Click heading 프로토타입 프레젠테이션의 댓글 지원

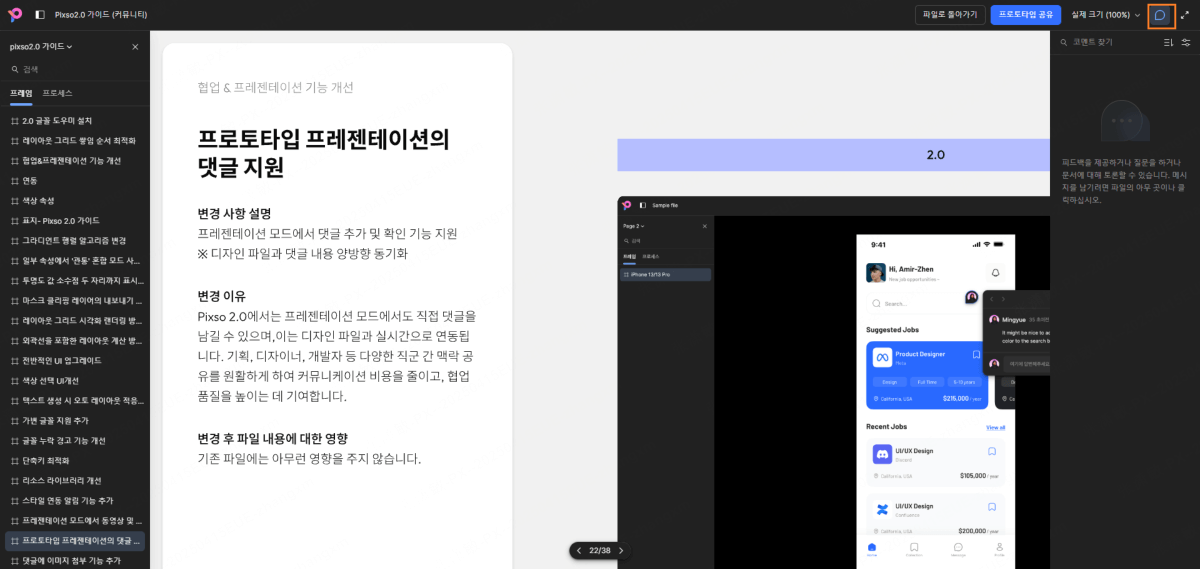click(x=323, y=152)
